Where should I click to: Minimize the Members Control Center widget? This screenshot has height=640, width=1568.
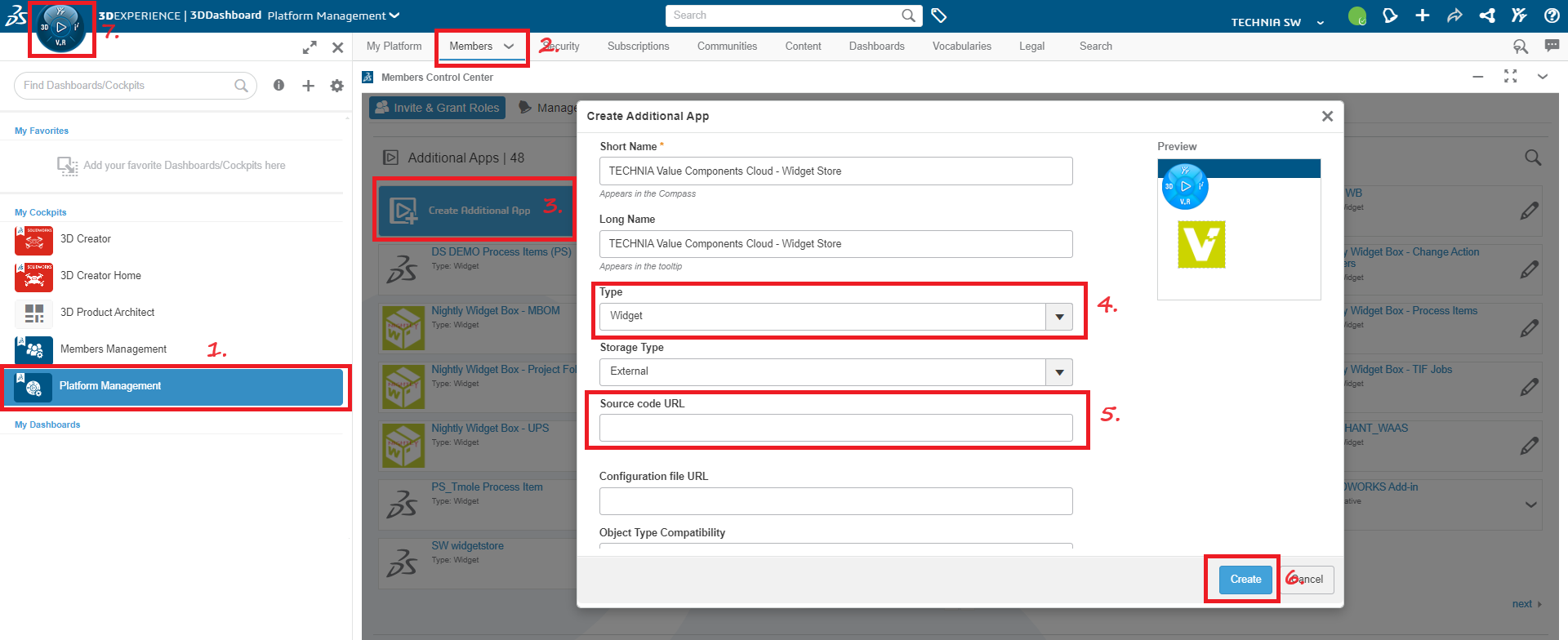pyautogui.click(x=1478, y=77)
